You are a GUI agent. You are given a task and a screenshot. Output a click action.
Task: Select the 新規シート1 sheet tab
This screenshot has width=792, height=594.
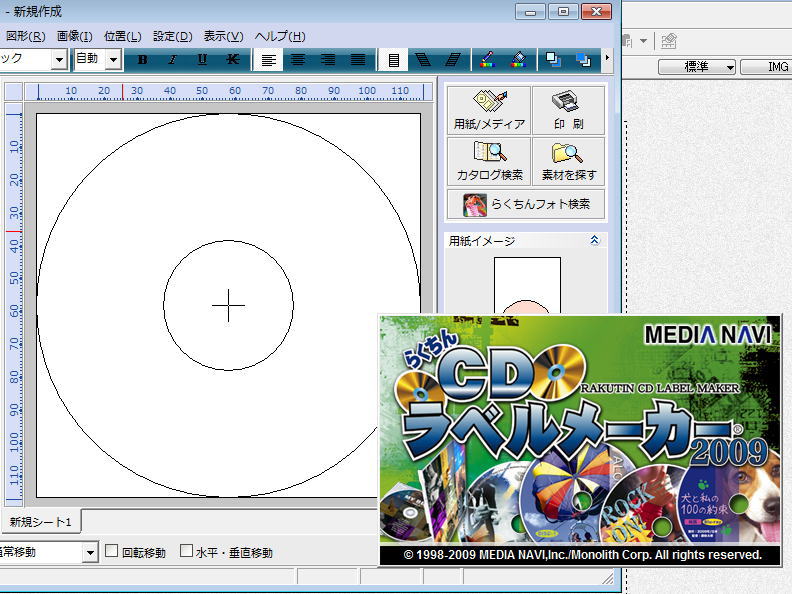40,522
